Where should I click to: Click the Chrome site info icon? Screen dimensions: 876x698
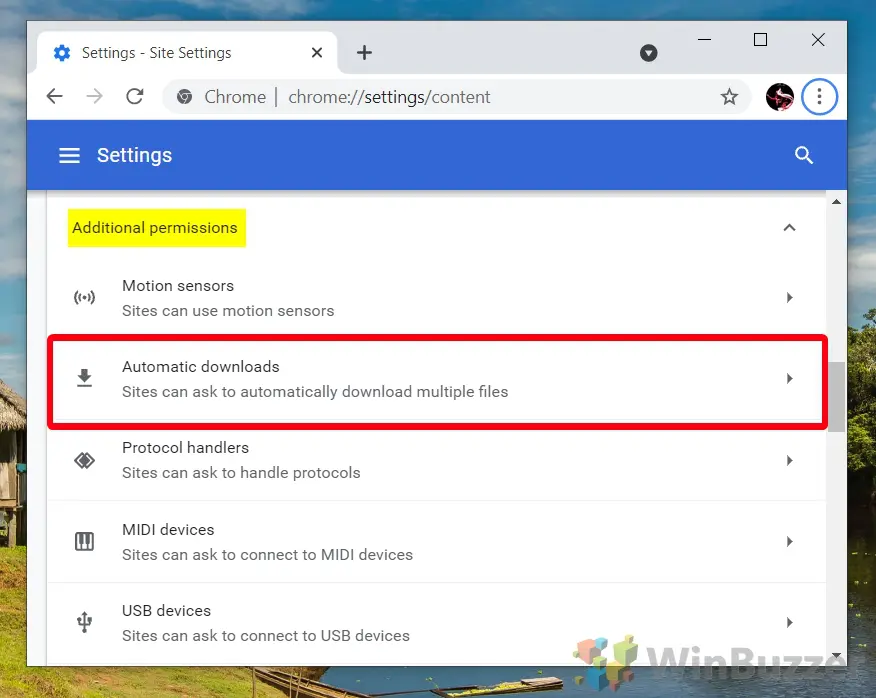pos(184,97)
